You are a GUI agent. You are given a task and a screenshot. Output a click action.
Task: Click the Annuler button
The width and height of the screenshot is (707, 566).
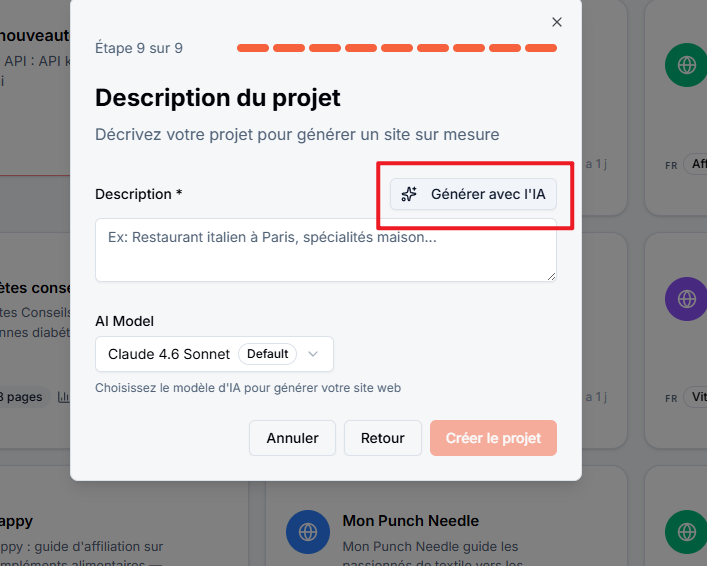[x=292, y=438]
